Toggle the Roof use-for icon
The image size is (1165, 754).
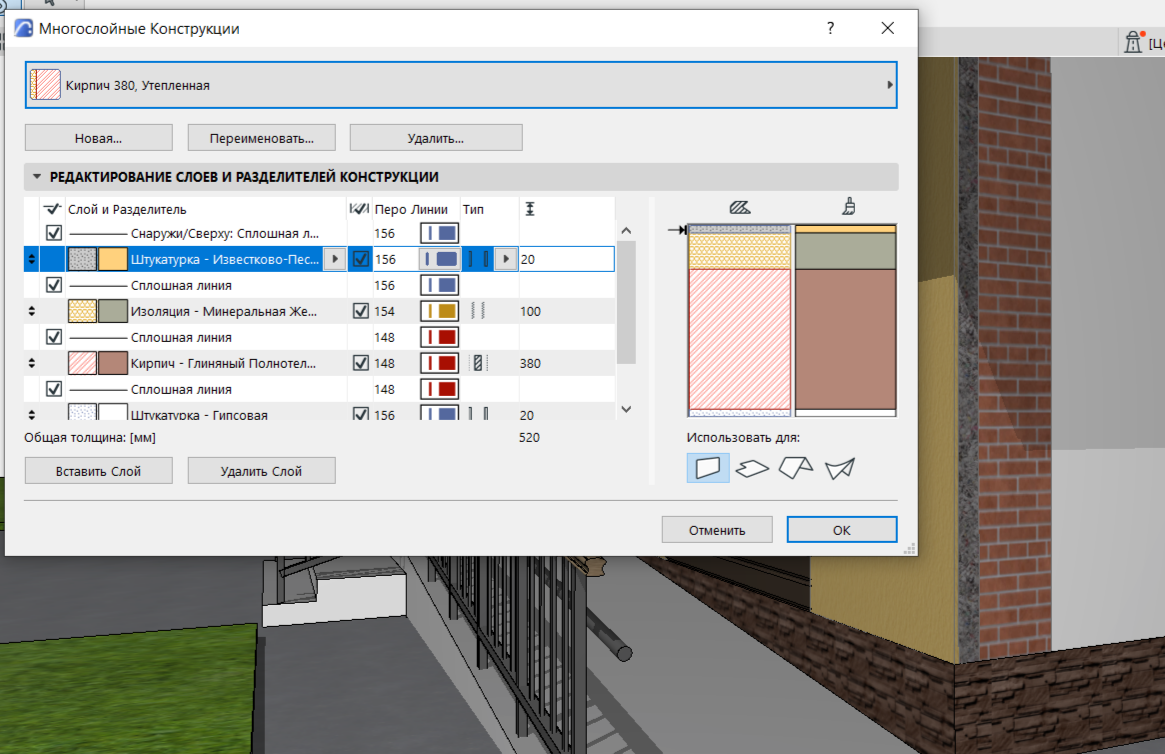796,468
